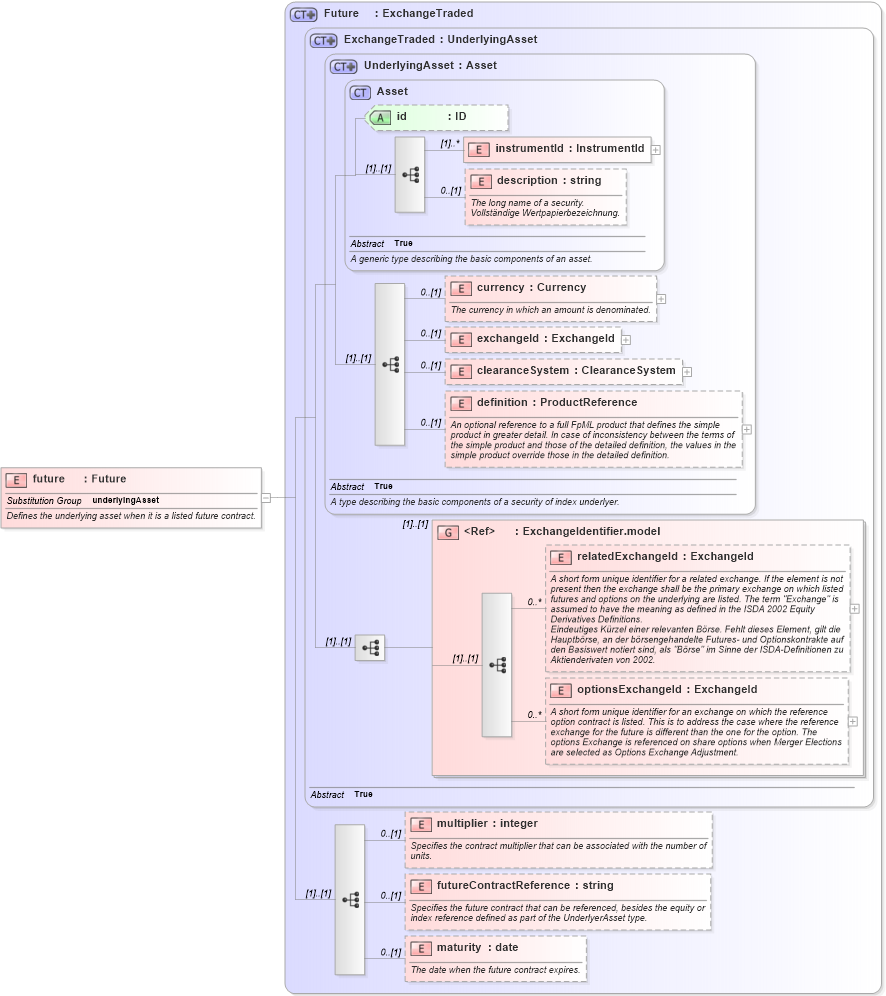Click the A attribute icon next to id

(381, 117)
